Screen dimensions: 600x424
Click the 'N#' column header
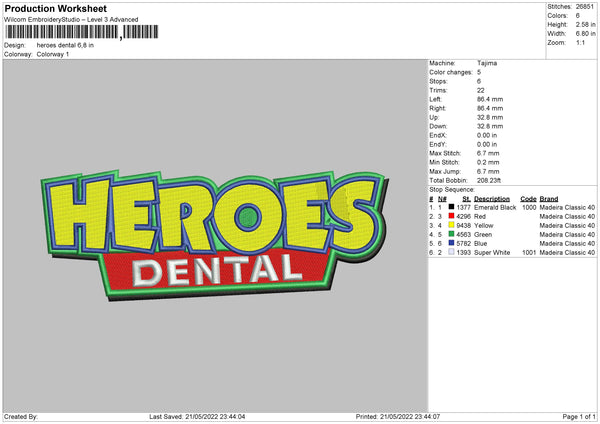click(442, 199)
